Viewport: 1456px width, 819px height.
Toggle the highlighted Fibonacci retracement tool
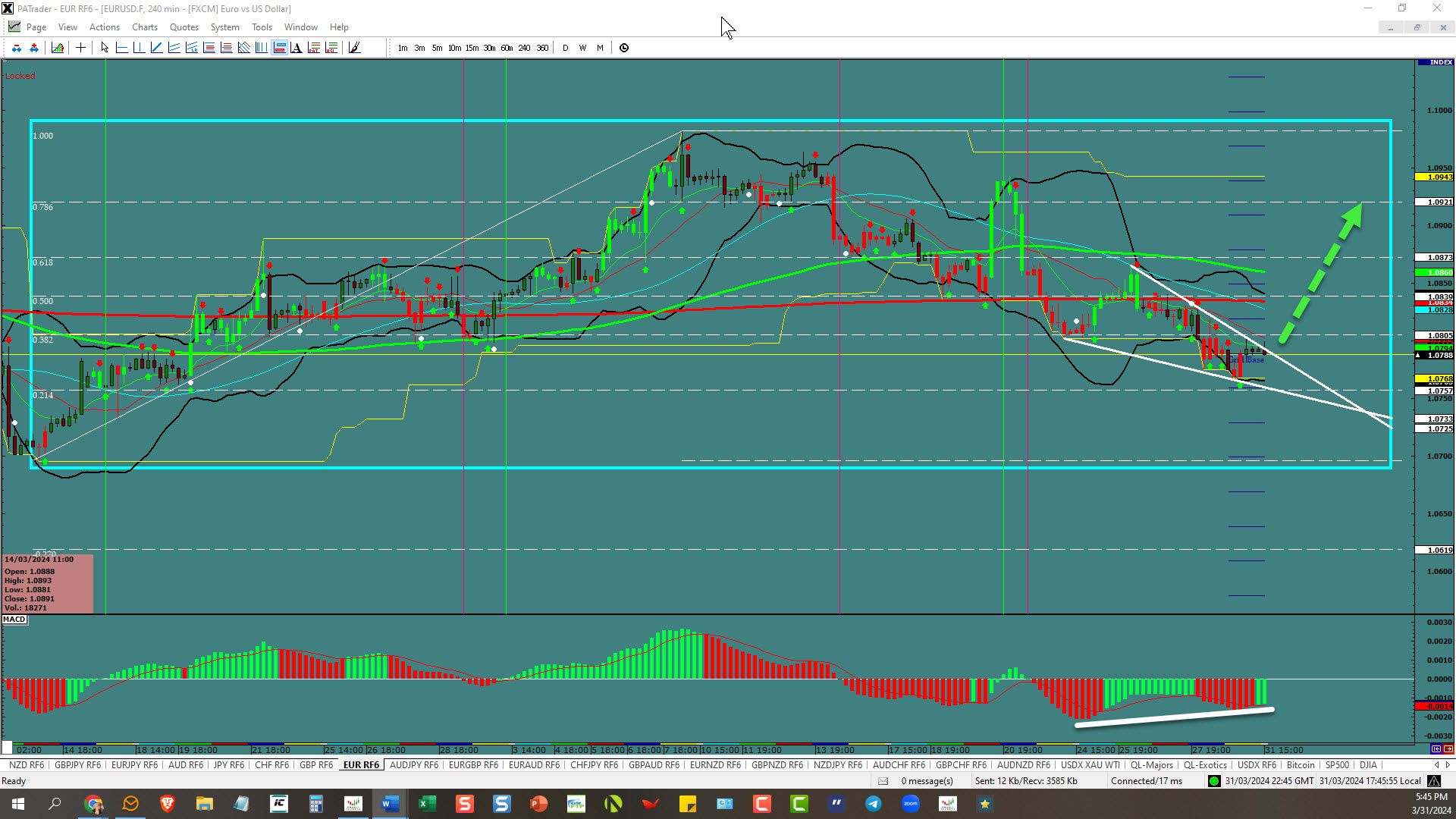(x=279, y=48)
